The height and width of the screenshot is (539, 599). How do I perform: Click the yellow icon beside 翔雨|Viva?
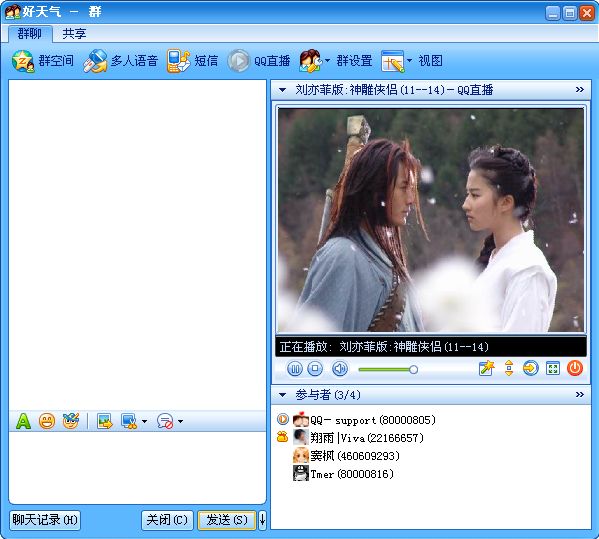[x=282, y=437]
